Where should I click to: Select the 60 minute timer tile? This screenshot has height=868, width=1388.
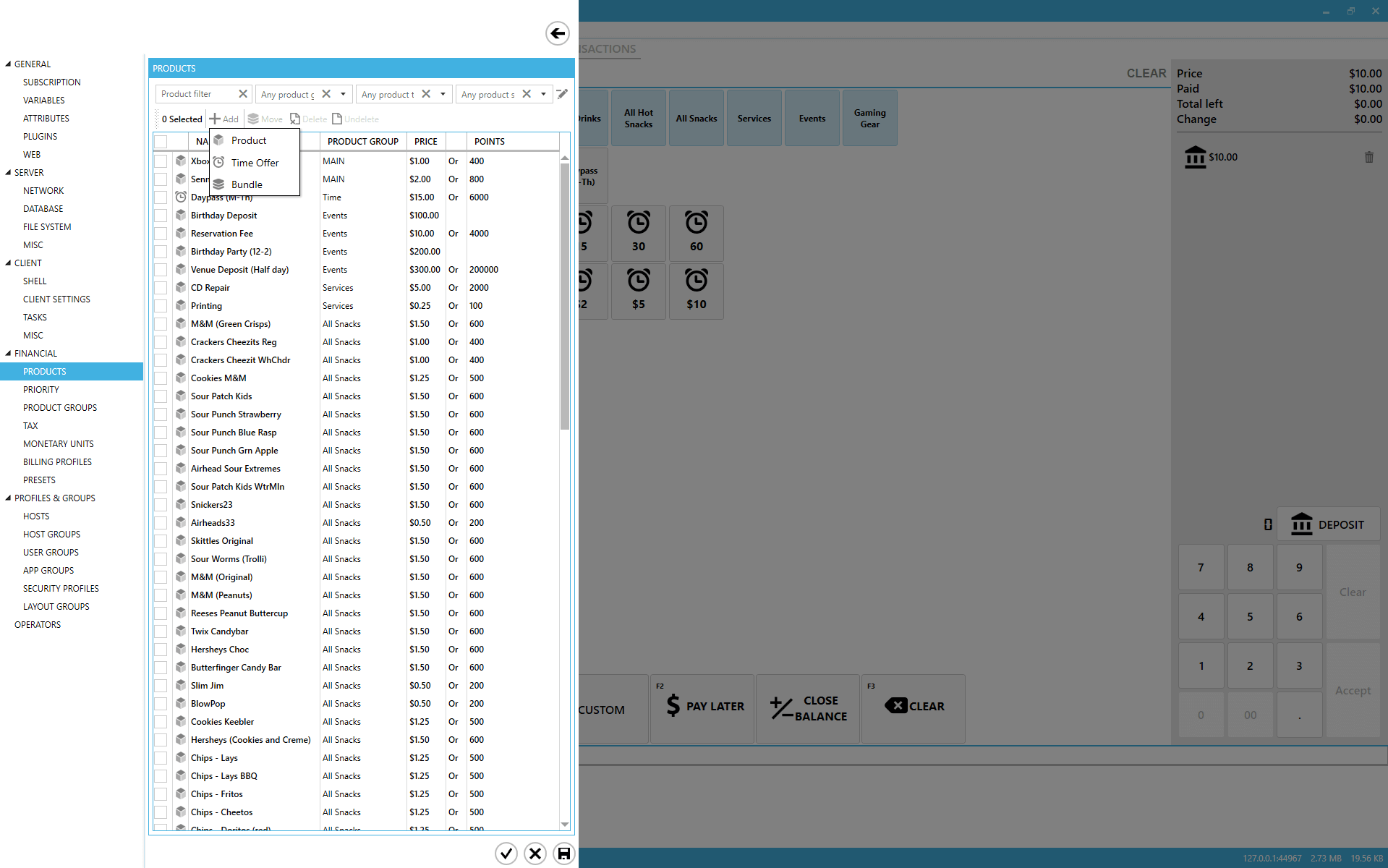click(696, 233)
